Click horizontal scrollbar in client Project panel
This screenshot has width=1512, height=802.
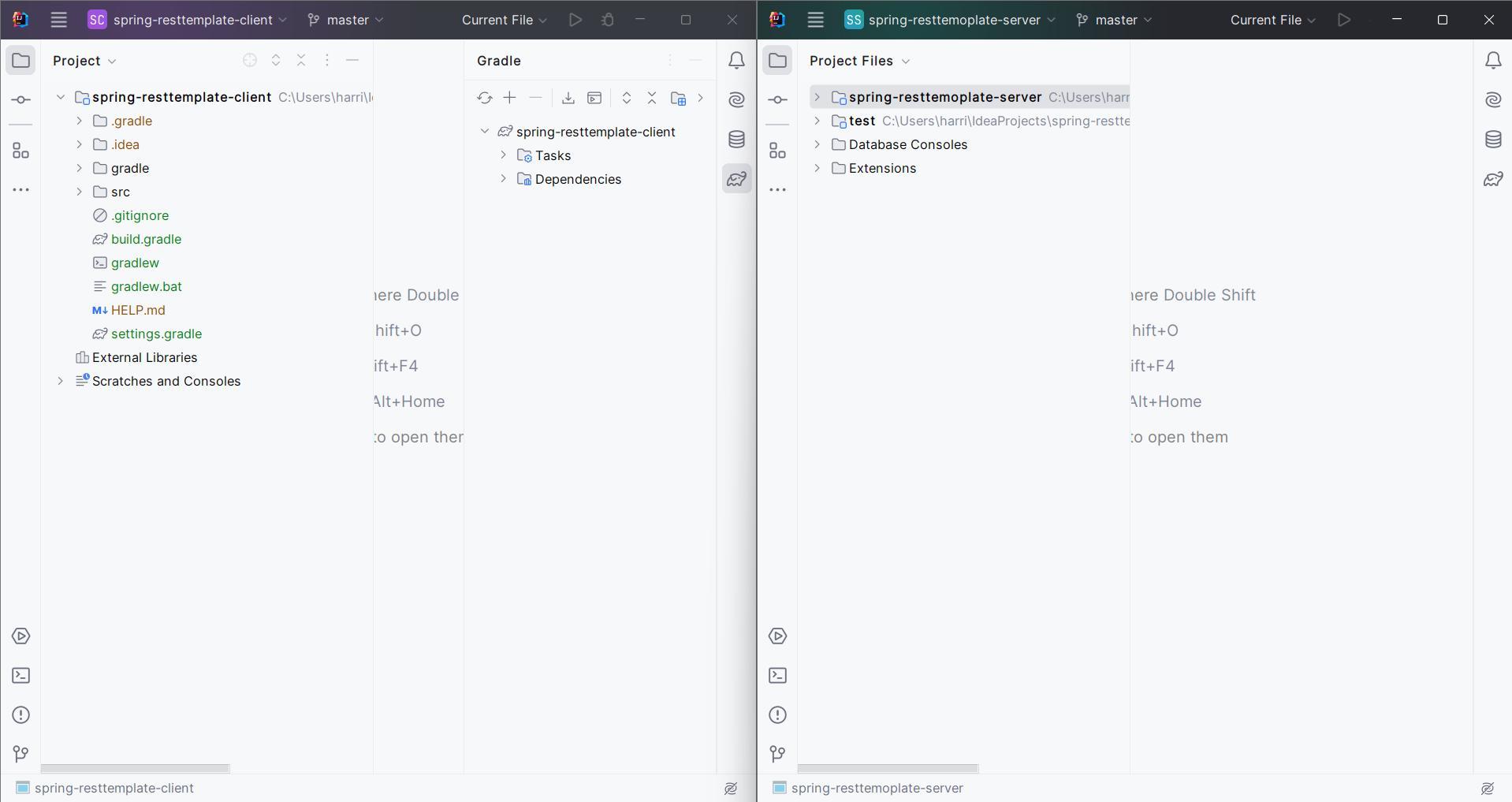click(135, 768)
